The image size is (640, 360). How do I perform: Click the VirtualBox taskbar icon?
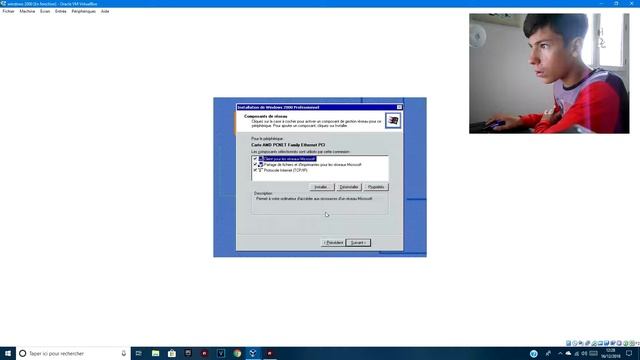(x=253, y=353)
